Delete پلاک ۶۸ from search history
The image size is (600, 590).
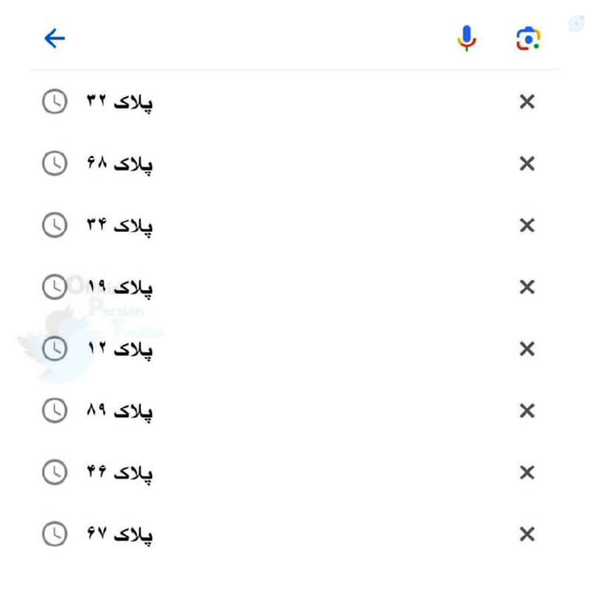tap(527, 164)
